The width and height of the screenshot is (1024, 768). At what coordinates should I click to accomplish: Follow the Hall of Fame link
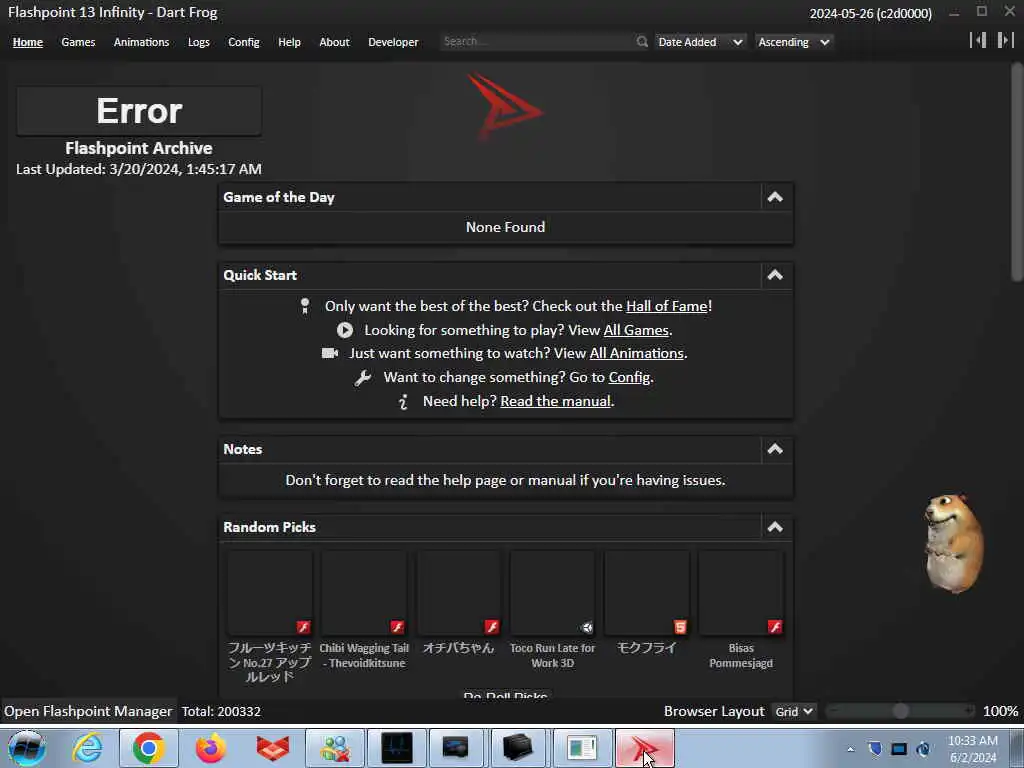(x=667, y=306)
